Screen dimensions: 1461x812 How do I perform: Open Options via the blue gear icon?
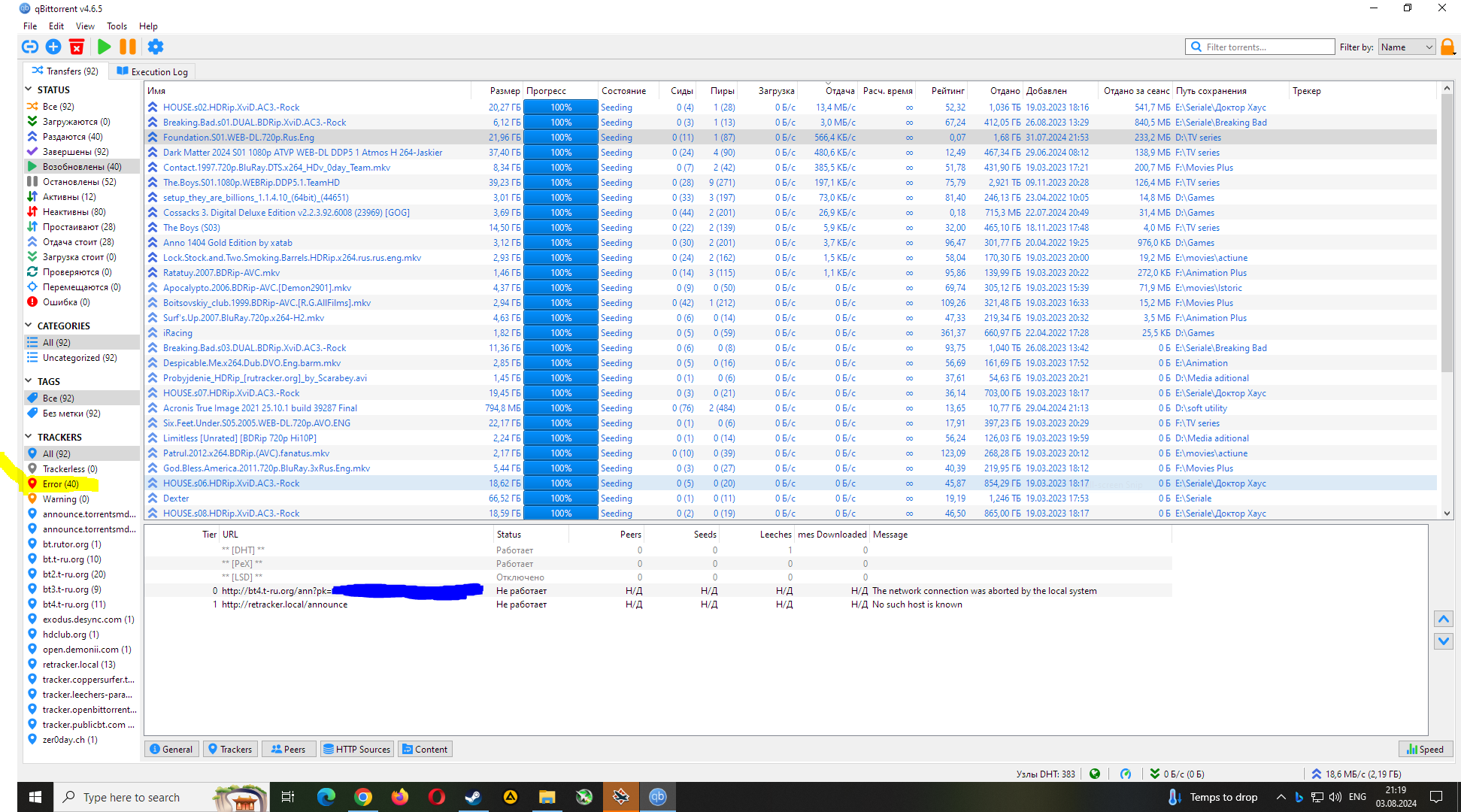pos(156,47)
